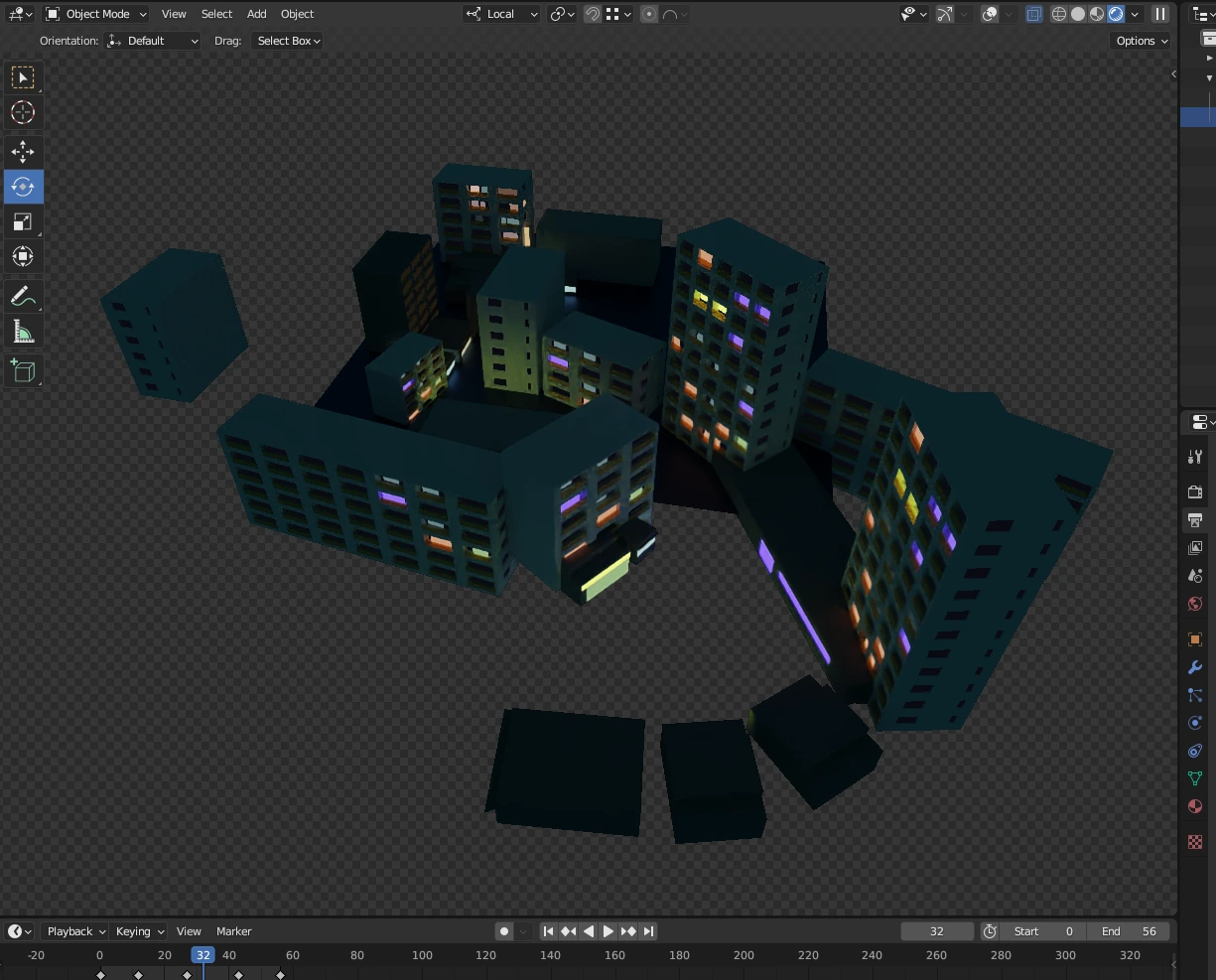Click the frame 32 playhead marker
Screen dimensions: 1216x980
click(203, 955)
